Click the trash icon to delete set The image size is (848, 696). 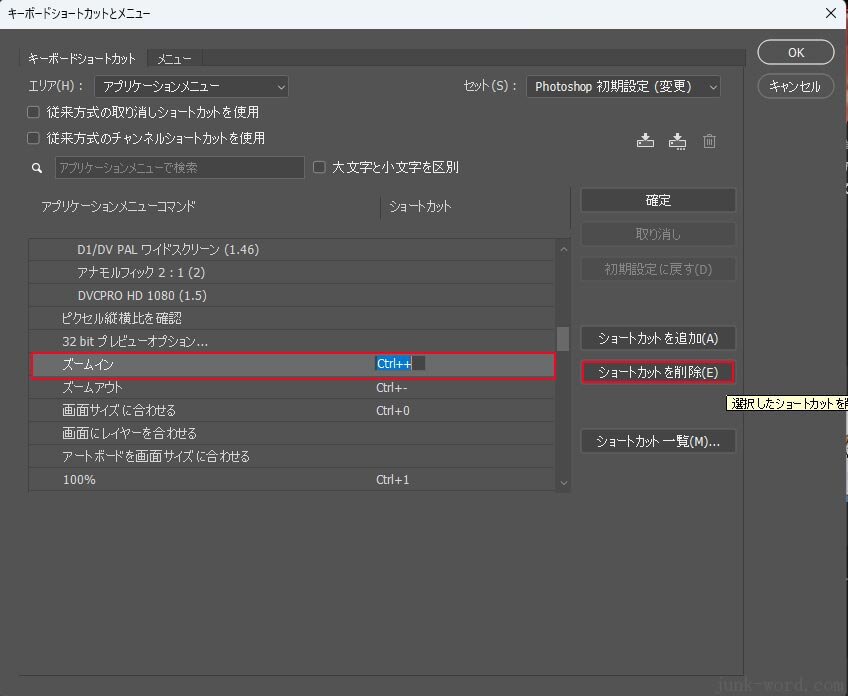point(709,142)
